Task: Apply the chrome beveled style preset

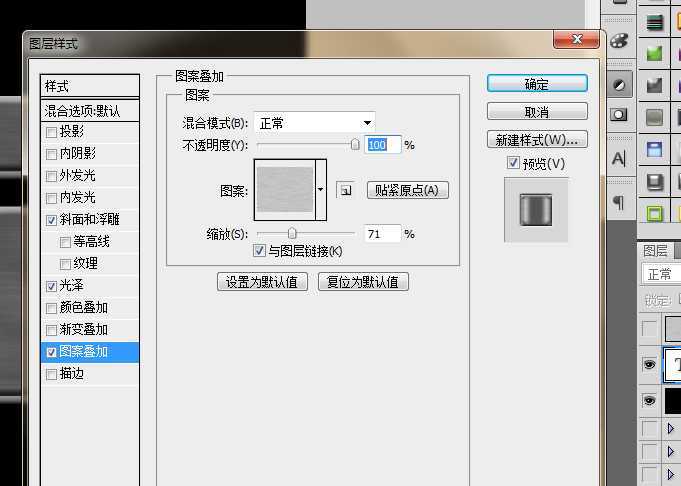Action: 655,182
